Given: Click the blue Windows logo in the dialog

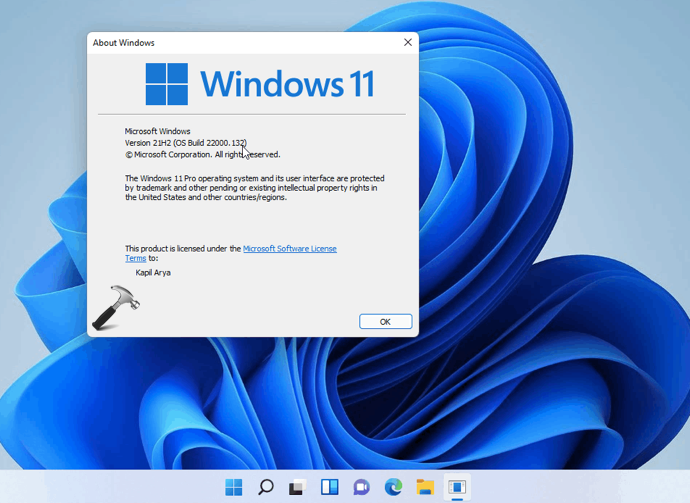Looking at the screenshot, I should [166, 84].
